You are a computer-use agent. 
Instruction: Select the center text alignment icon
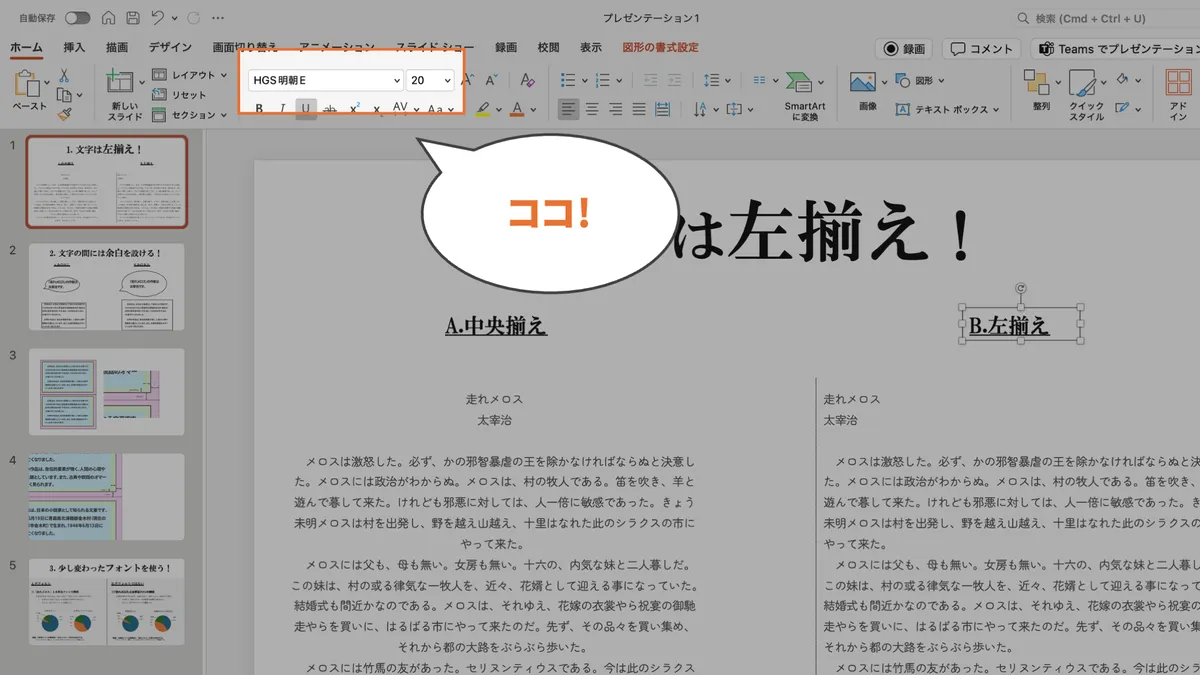(592, 110)
